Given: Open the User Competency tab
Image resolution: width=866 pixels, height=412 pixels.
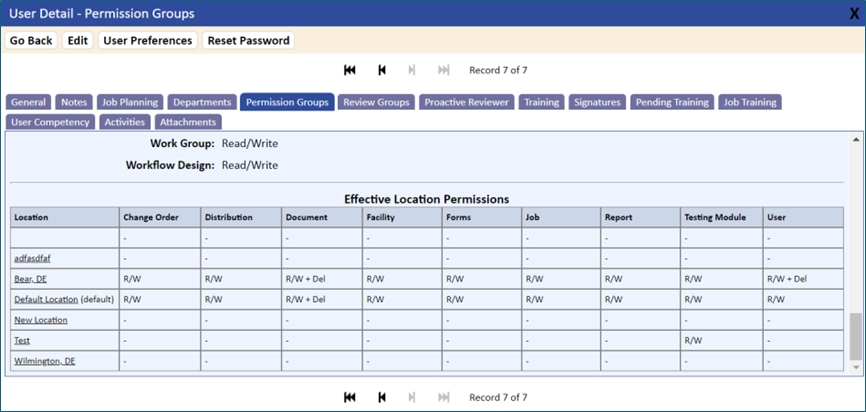Looking at the screenshot, I should [x=50, y=122].
